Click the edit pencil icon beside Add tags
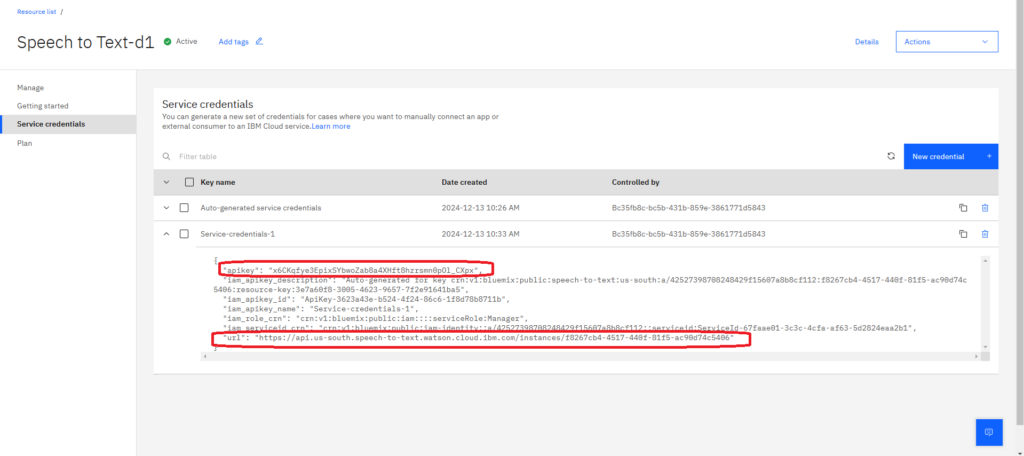1024x456 pixels. pos(259,41)
